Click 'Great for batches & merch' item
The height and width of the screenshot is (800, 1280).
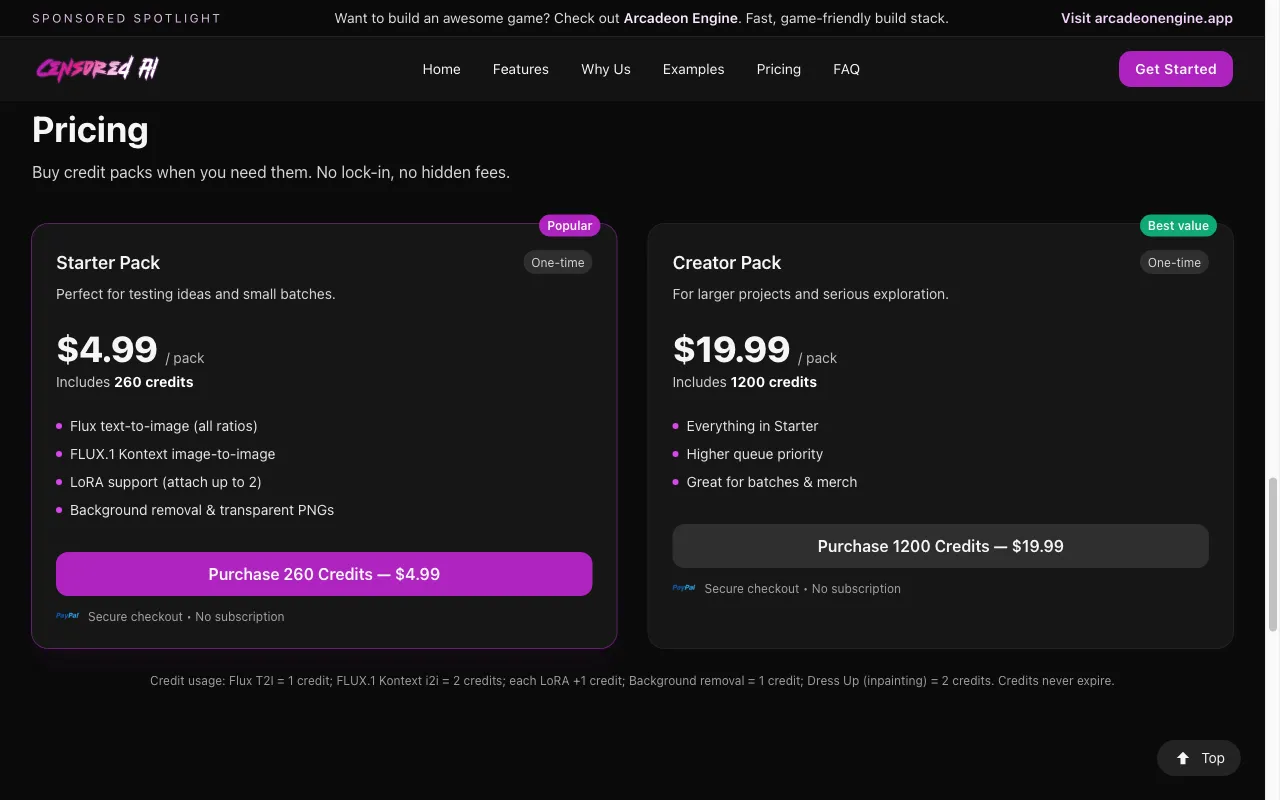pos(772,482)
